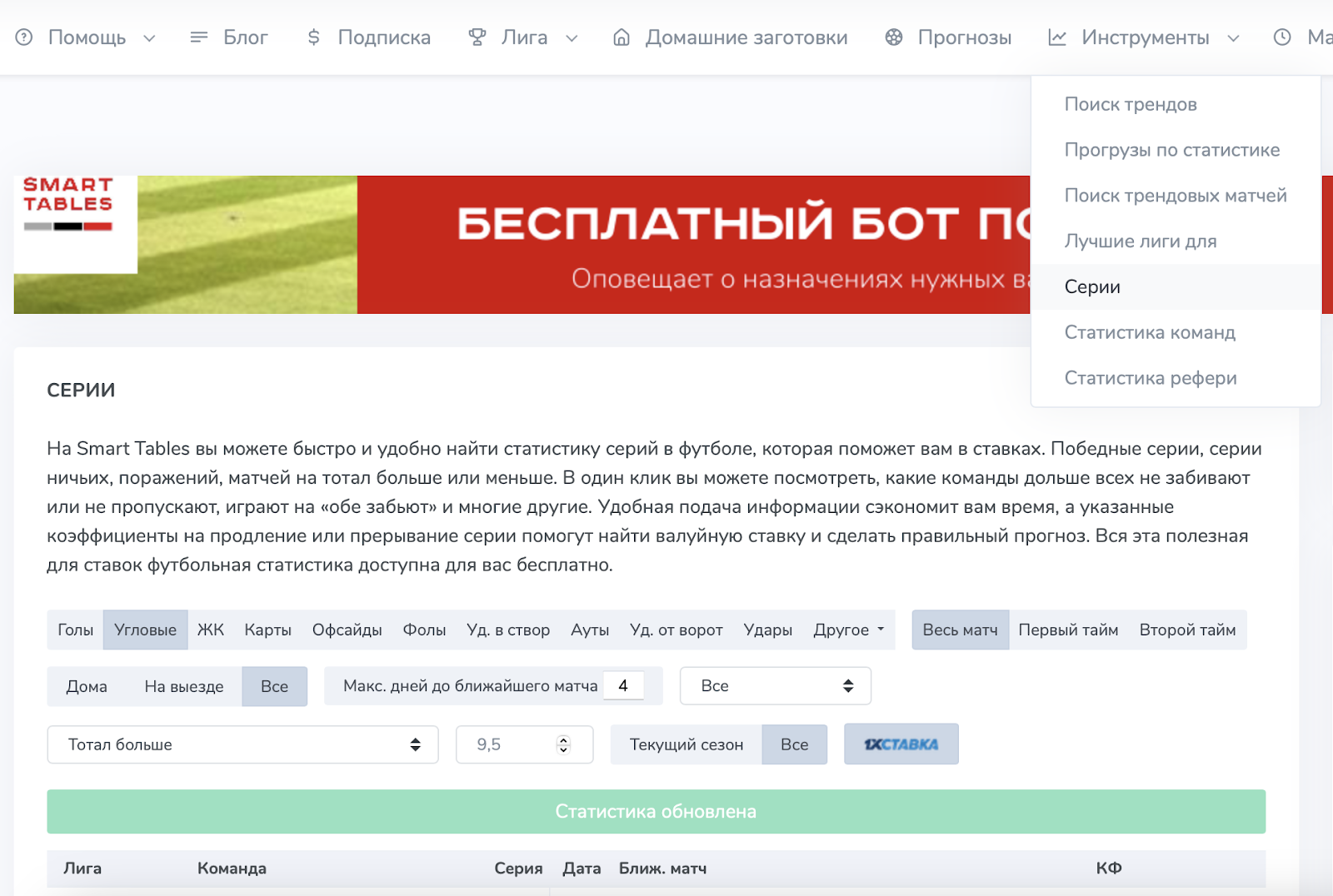Image resolution: width=1333 pixels, height=896 pixels.
Task: Open the Тотал больше select box
Action: pos(242,744)
